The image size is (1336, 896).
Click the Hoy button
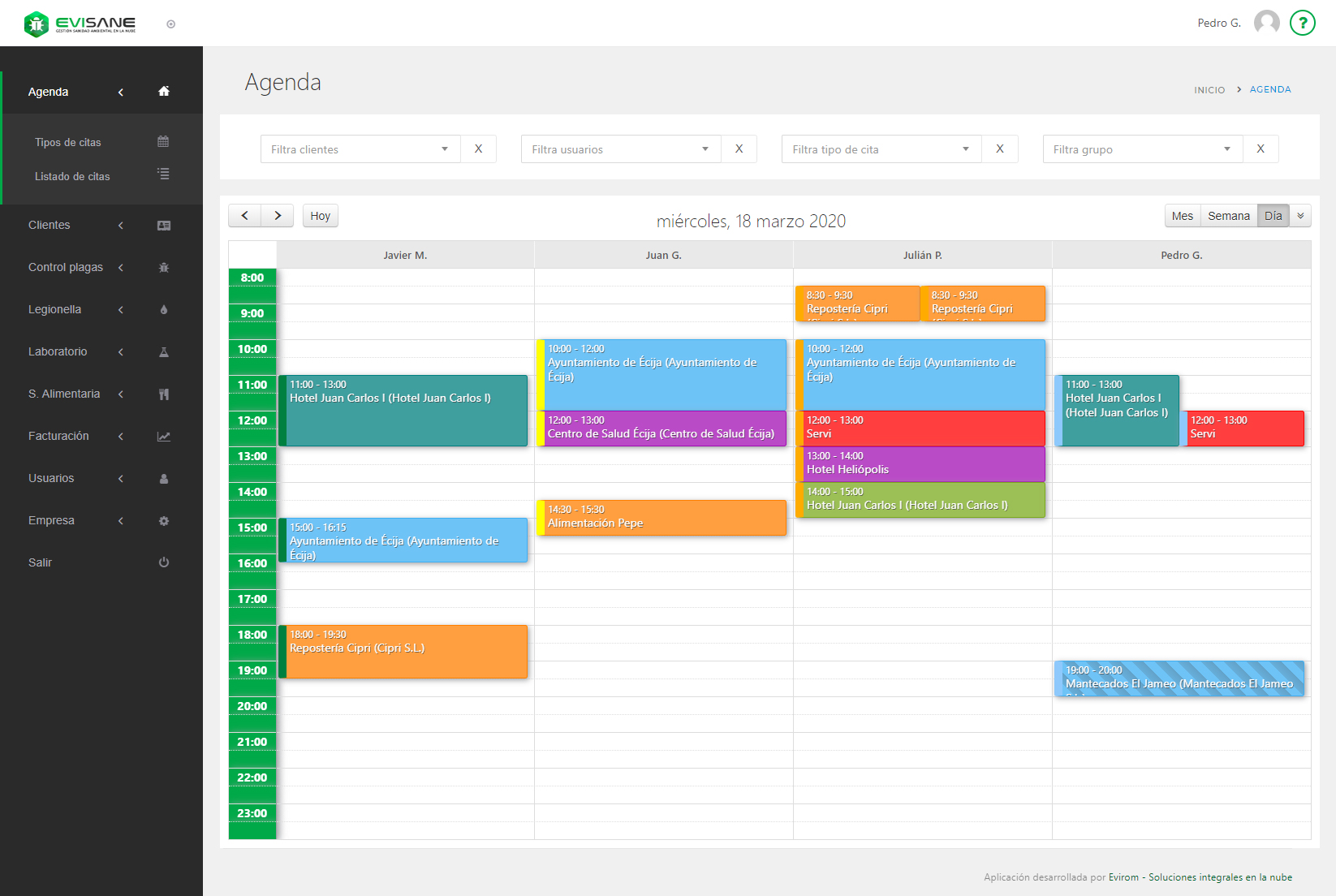click(x=320, y=215)
